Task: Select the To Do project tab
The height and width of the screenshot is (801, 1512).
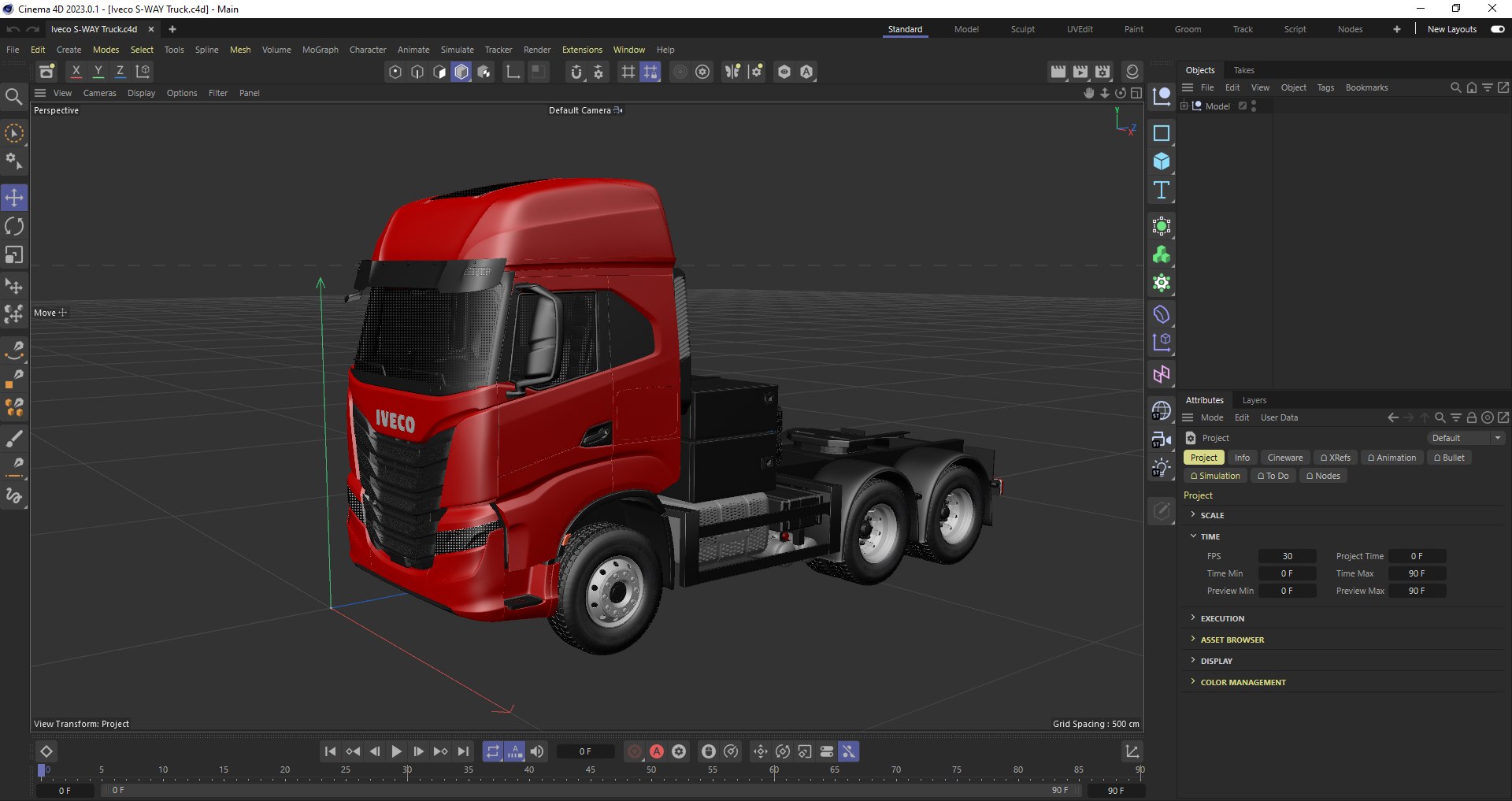Action: (x=1273, y=476)
